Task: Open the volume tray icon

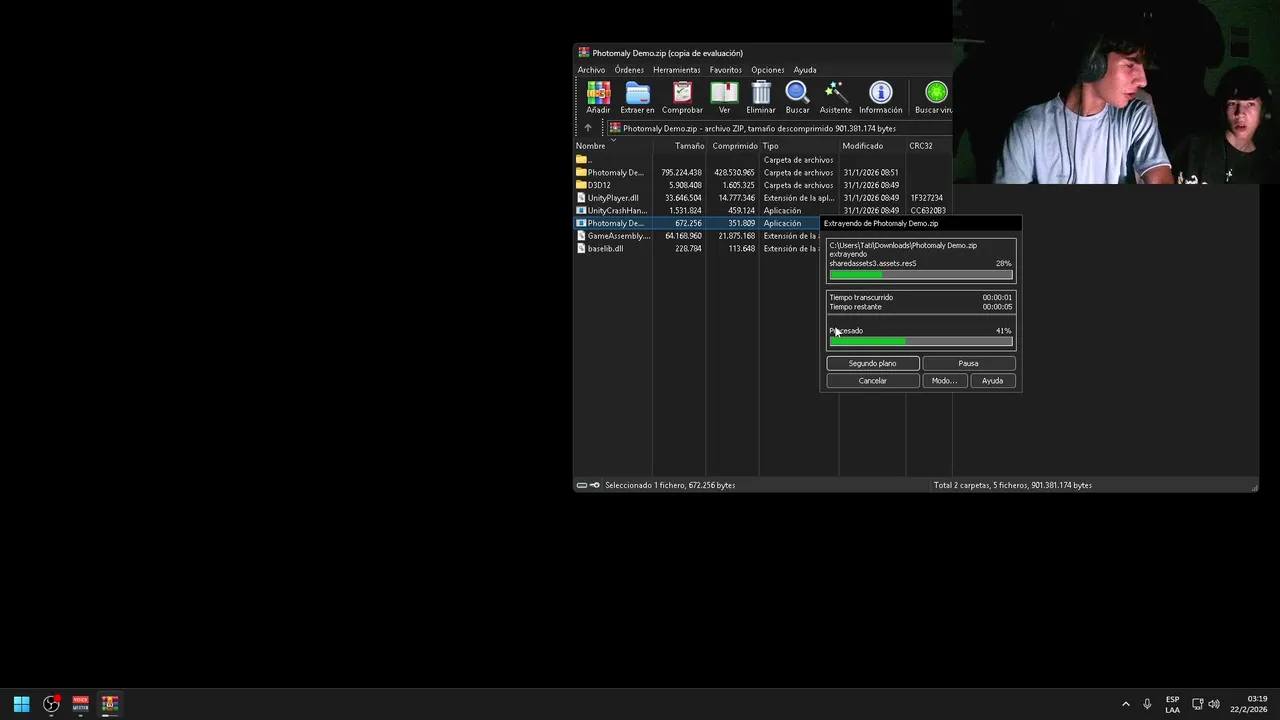Action: [1214, 704]
